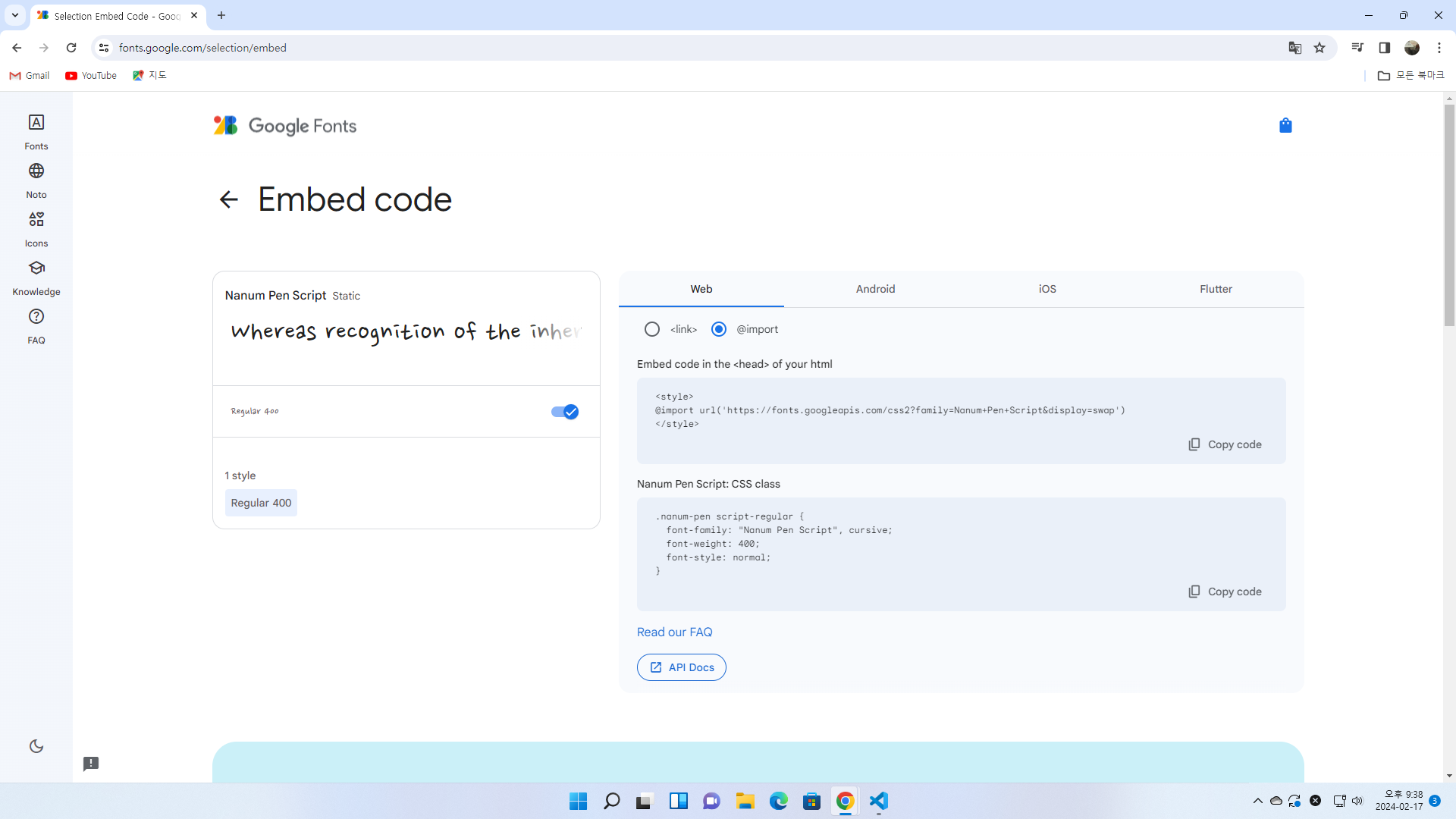
Task: Open the API Docs button
Action: coord(681,667)
